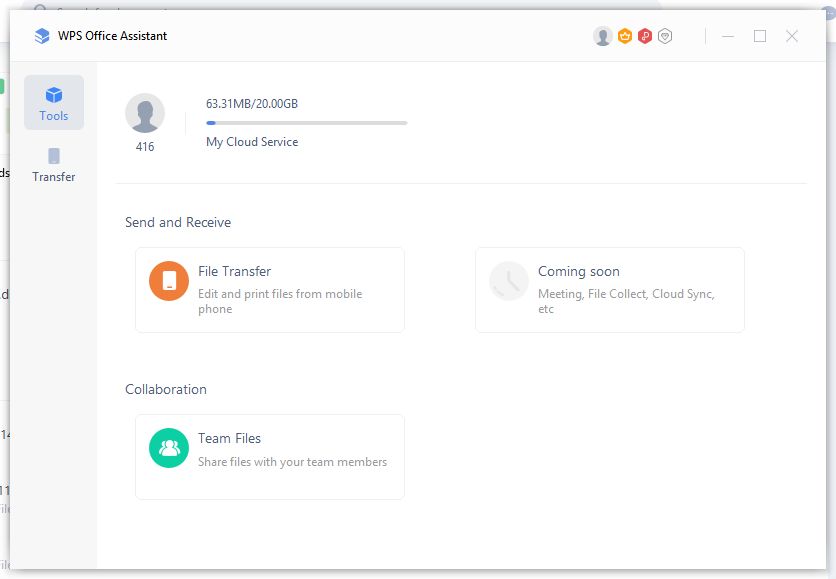Image resolution: width=836 pixels, height=579 pixels.
Task: Open the My Cloud Service link
Action: (252, 142)
